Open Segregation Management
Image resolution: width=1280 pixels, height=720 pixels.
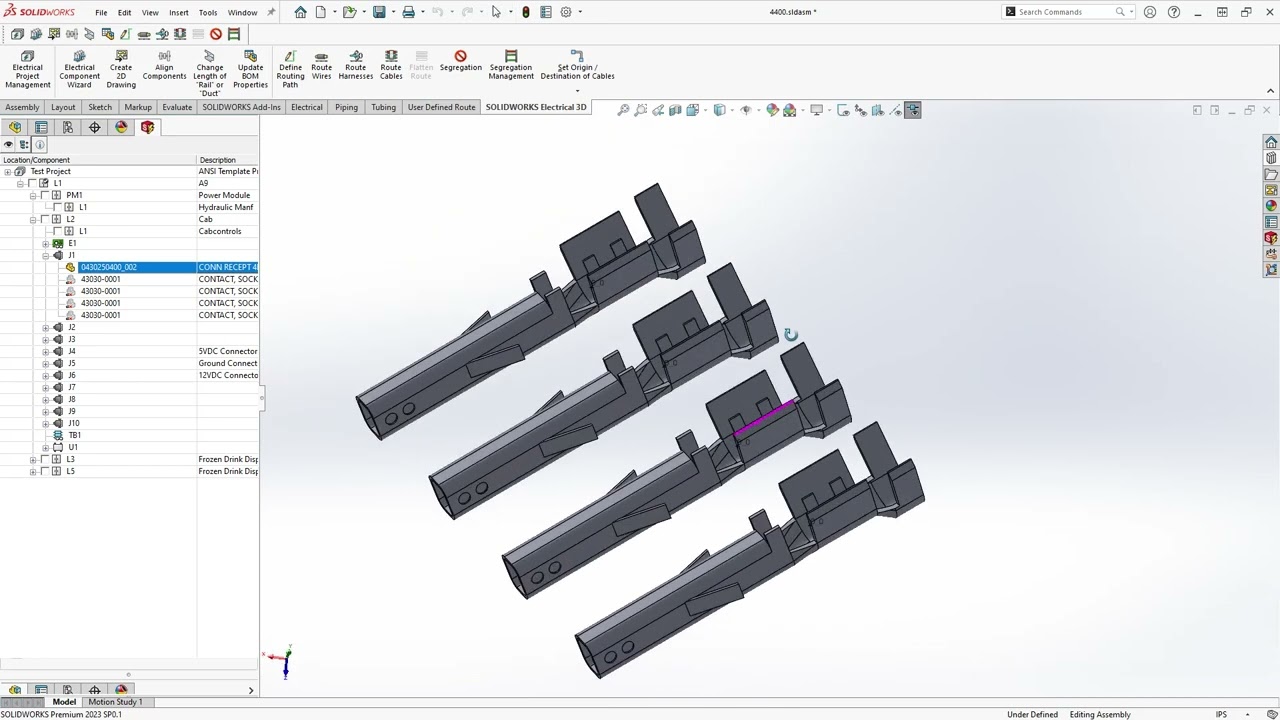pos(511,66)
